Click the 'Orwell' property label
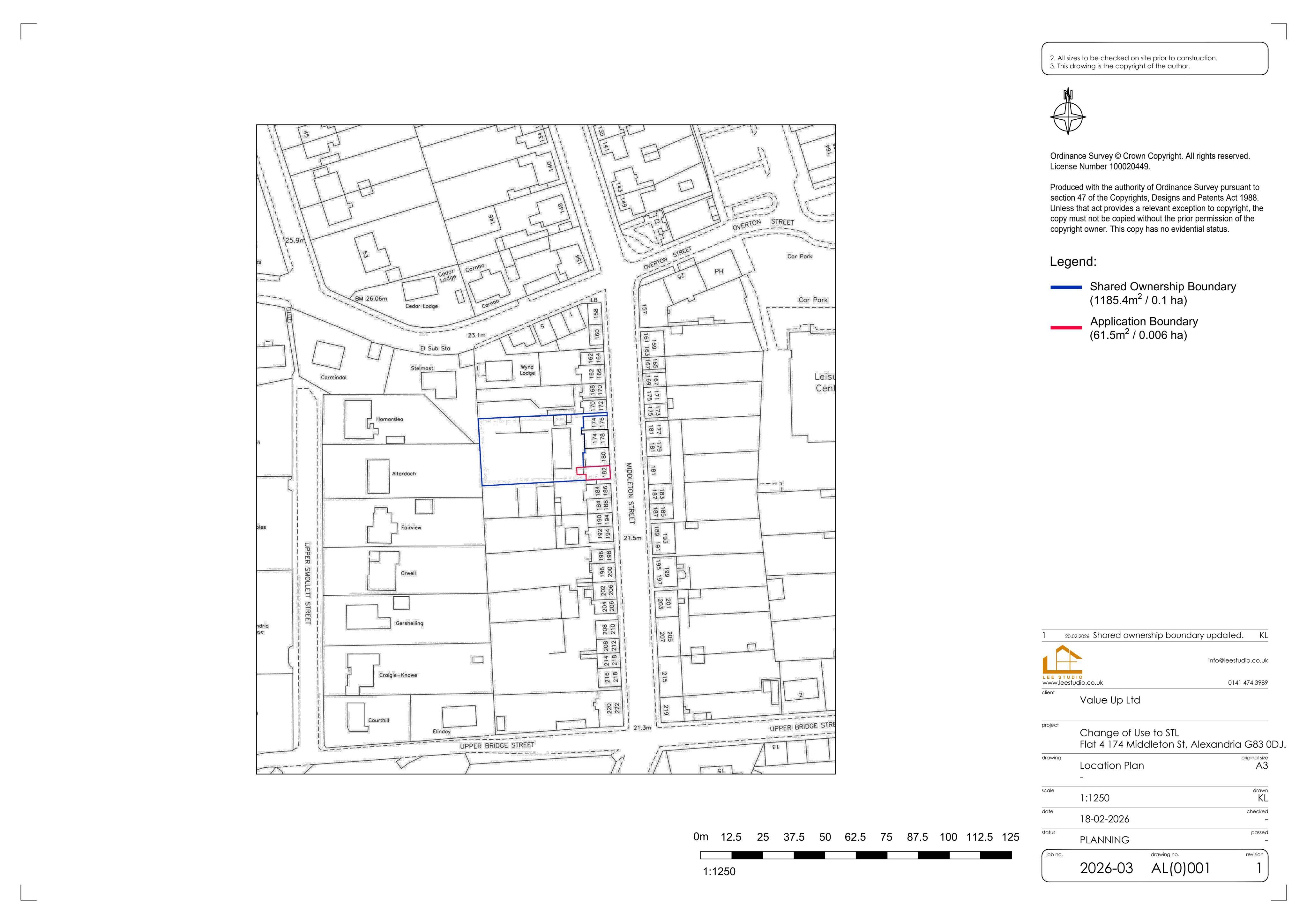Viewport: 1307px width, 924px height. (x=408, y=573)
